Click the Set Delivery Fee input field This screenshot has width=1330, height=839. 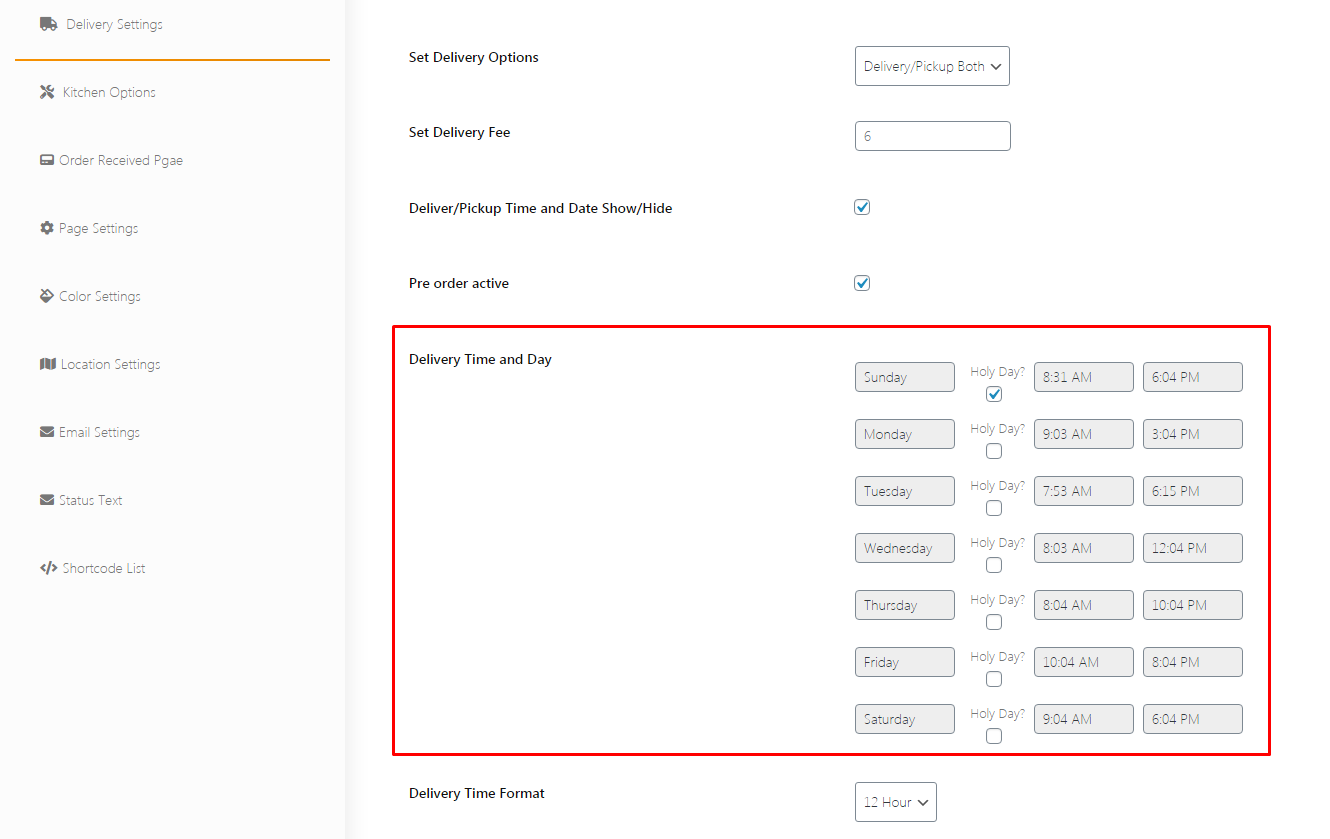pyautogui.click(x=932, y=136)
